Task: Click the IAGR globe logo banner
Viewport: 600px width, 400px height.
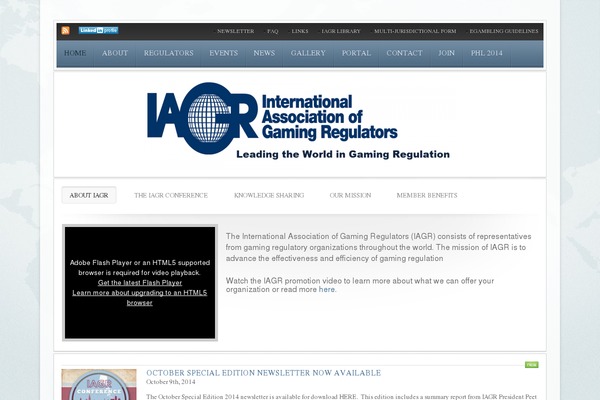Action: [298, 121]
